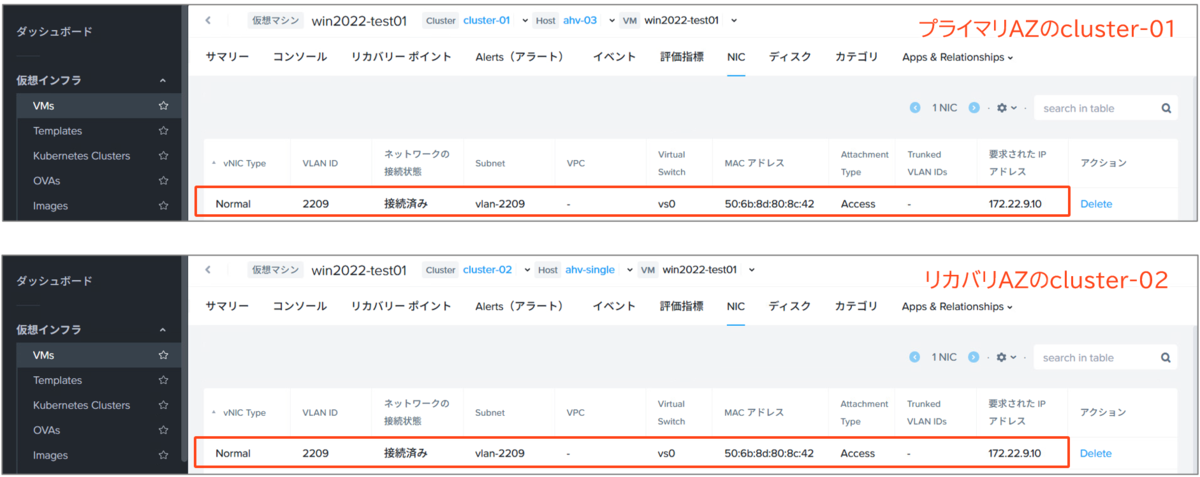Click MAC address cell in cluster-01 table
1200x477 pixels.
(769, 204)
